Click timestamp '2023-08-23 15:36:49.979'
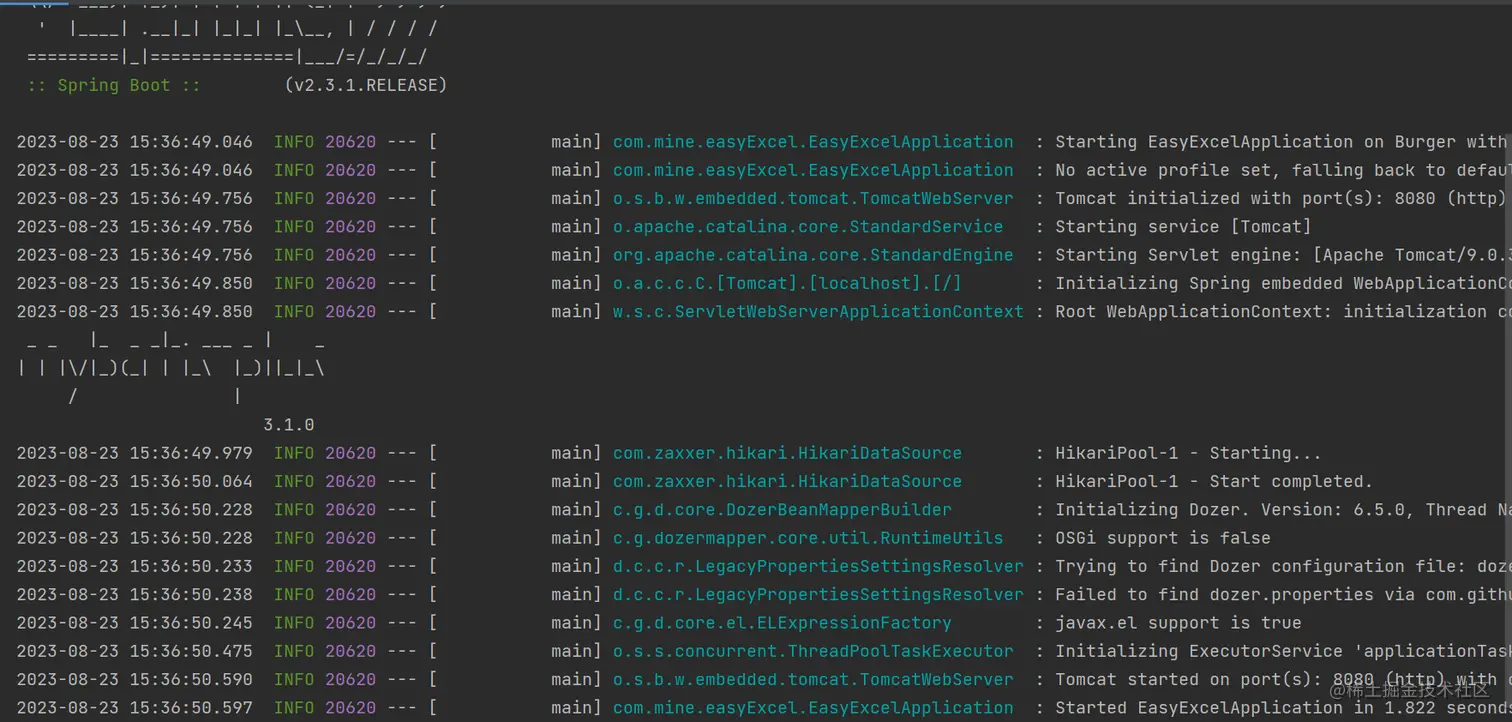 click(135, 453)
